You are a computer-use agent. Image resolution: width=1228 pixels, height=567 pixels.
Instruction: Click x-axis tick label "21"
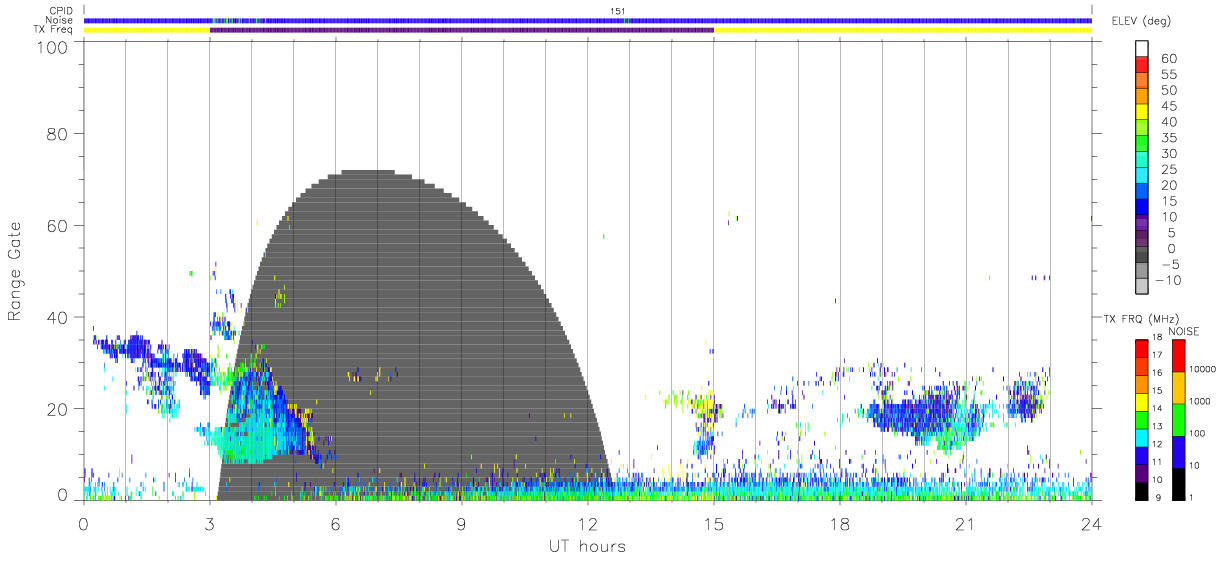pos(965,524)
